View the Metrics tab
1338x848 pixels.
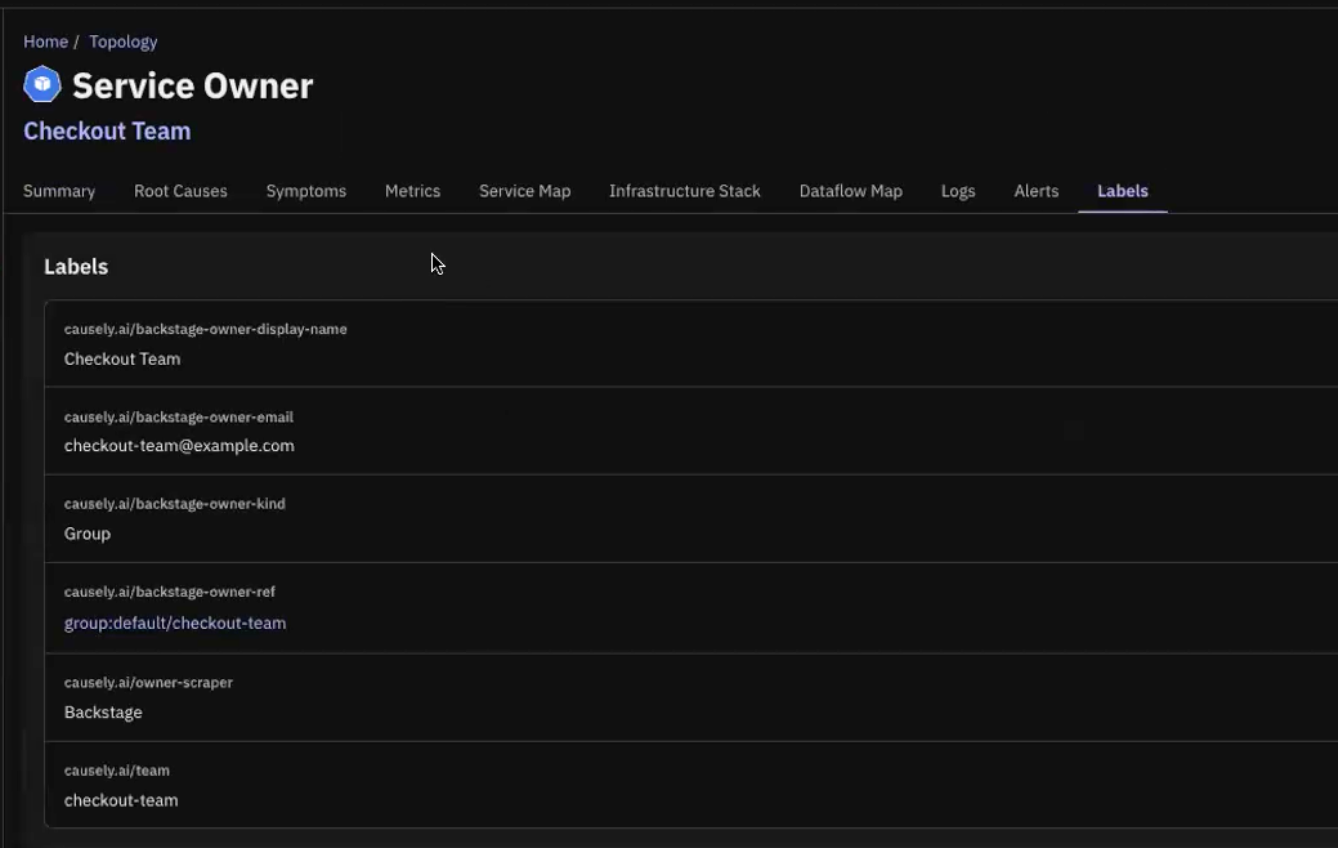[x=412, y=191]
